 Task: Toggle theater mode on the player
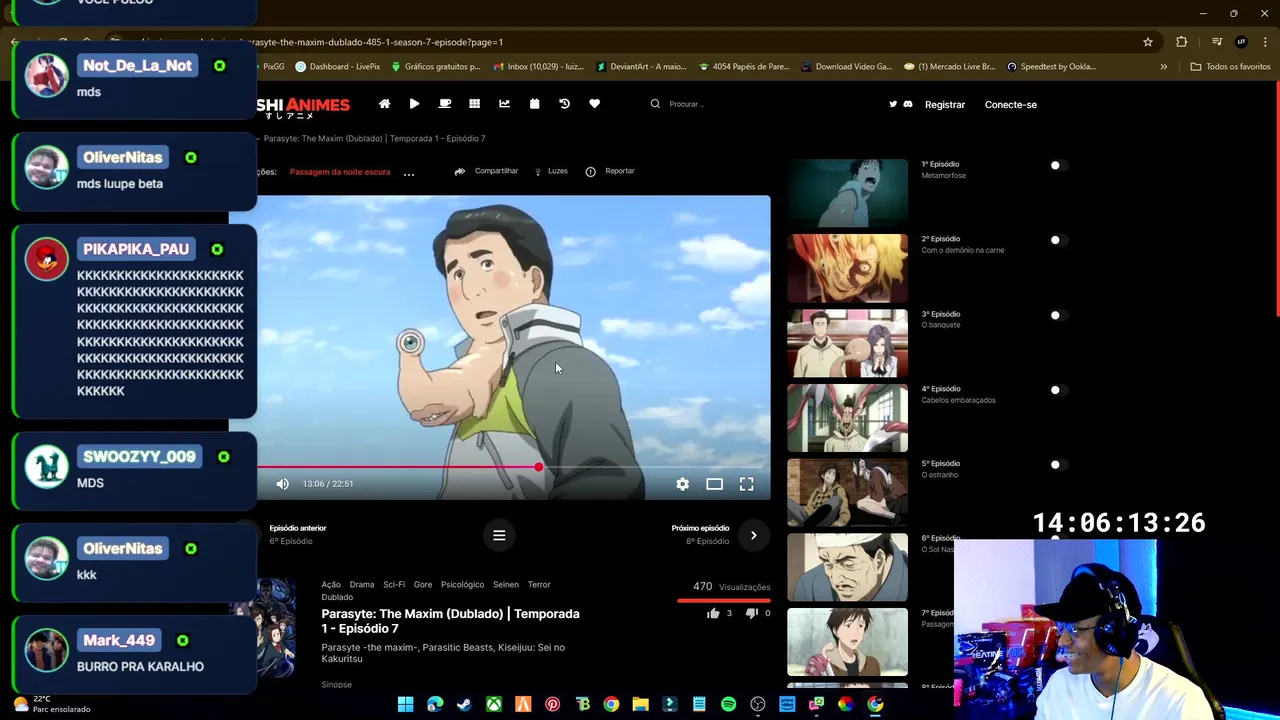[x=714, y=484]
